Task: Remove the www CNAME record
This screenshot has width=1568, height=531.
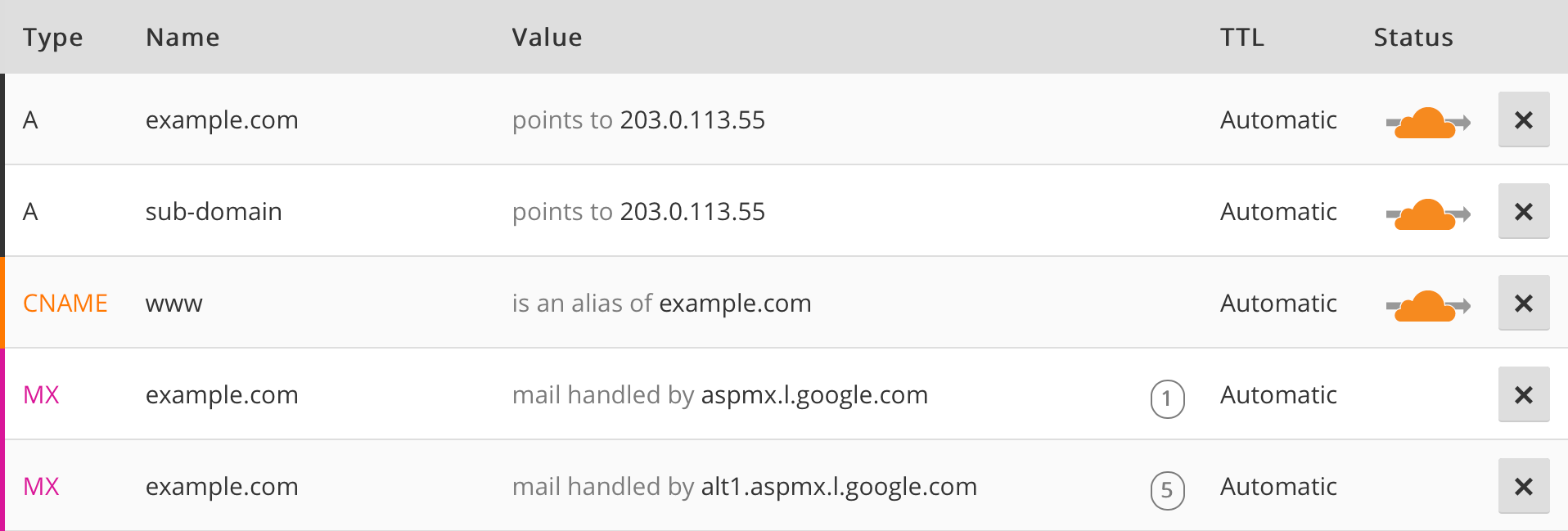Action: (1524, 303)
